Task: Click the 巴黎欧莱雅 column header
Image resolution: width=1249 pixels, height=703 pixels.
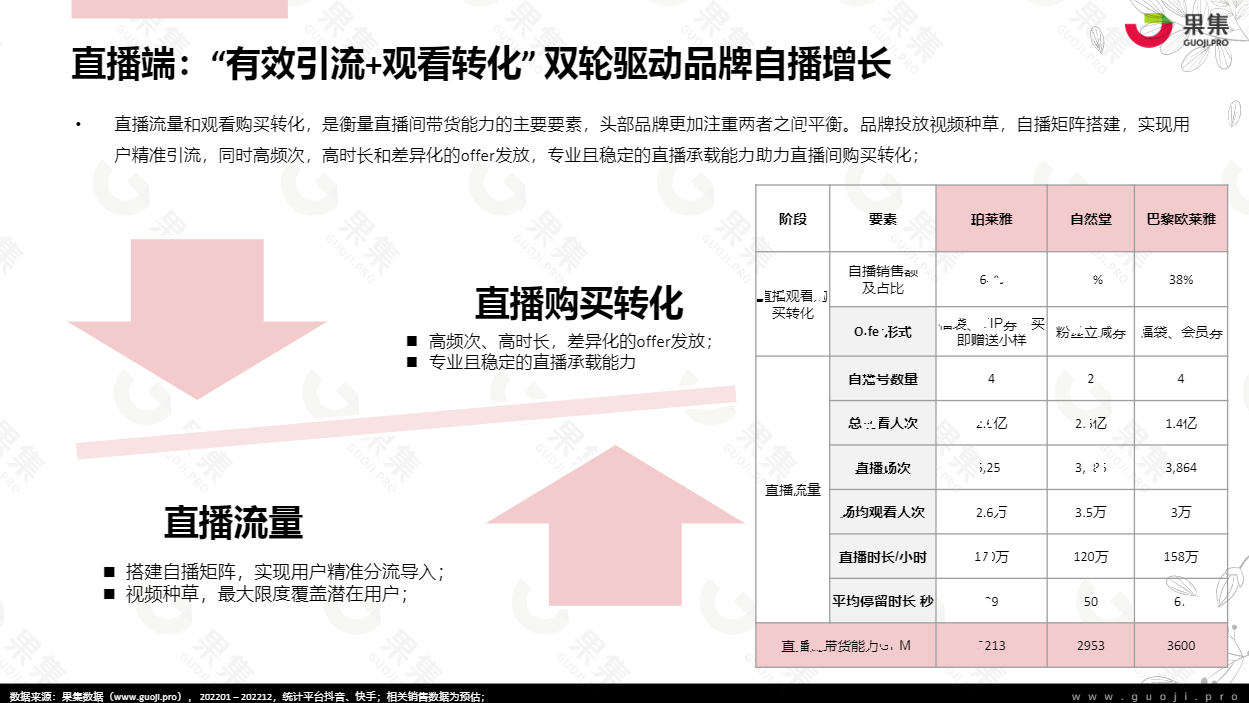Action: coord(1181,218)
